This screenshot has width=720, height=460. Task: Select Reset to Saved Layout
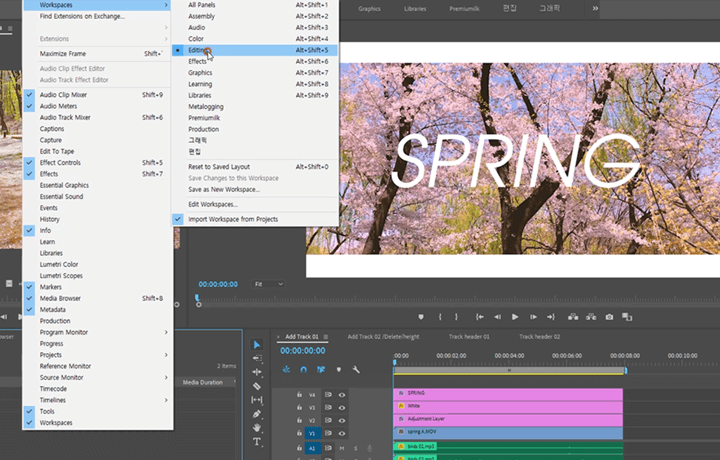(255, 167)
